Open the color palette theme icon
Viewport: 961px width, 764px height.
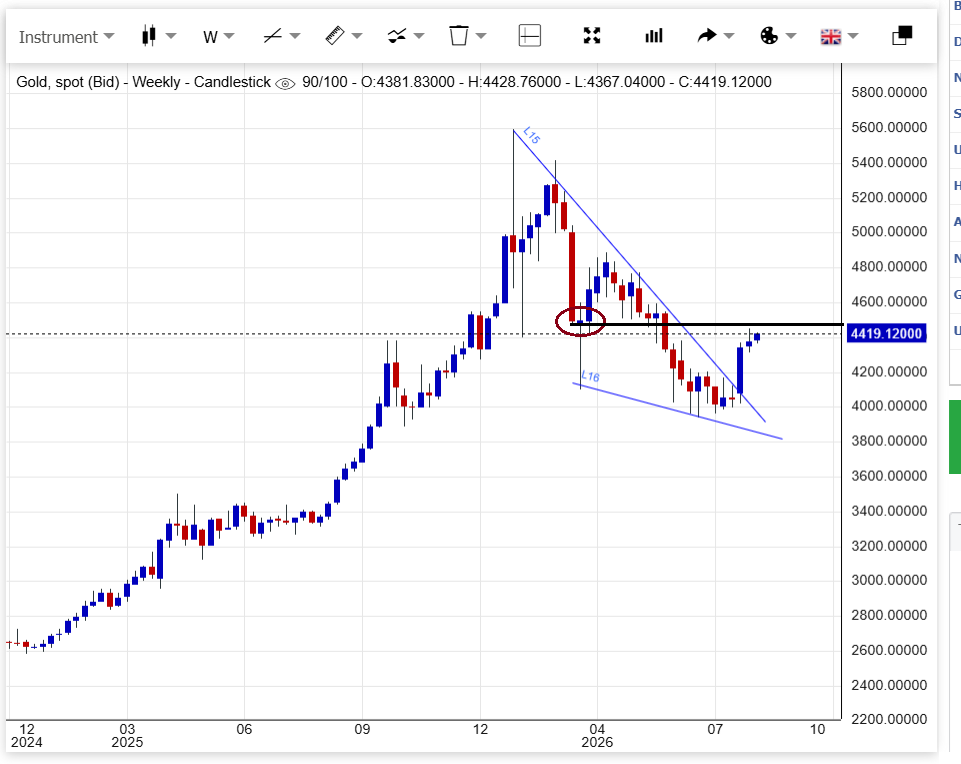coord(769,36)
